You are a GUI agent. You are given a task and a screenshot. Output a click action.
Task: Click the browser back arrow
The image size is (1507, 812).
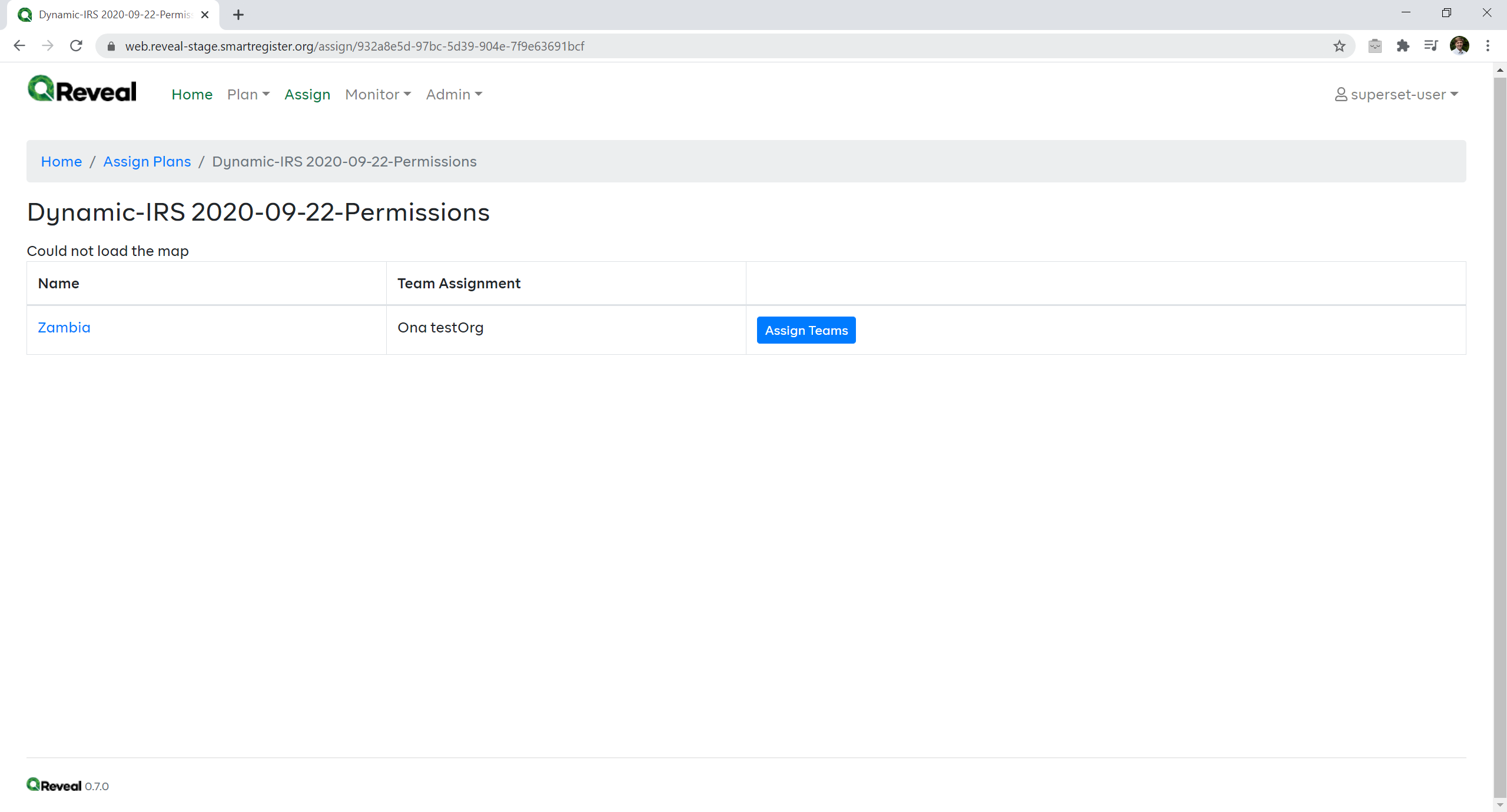pyautogui.click(x=19, y=45)
